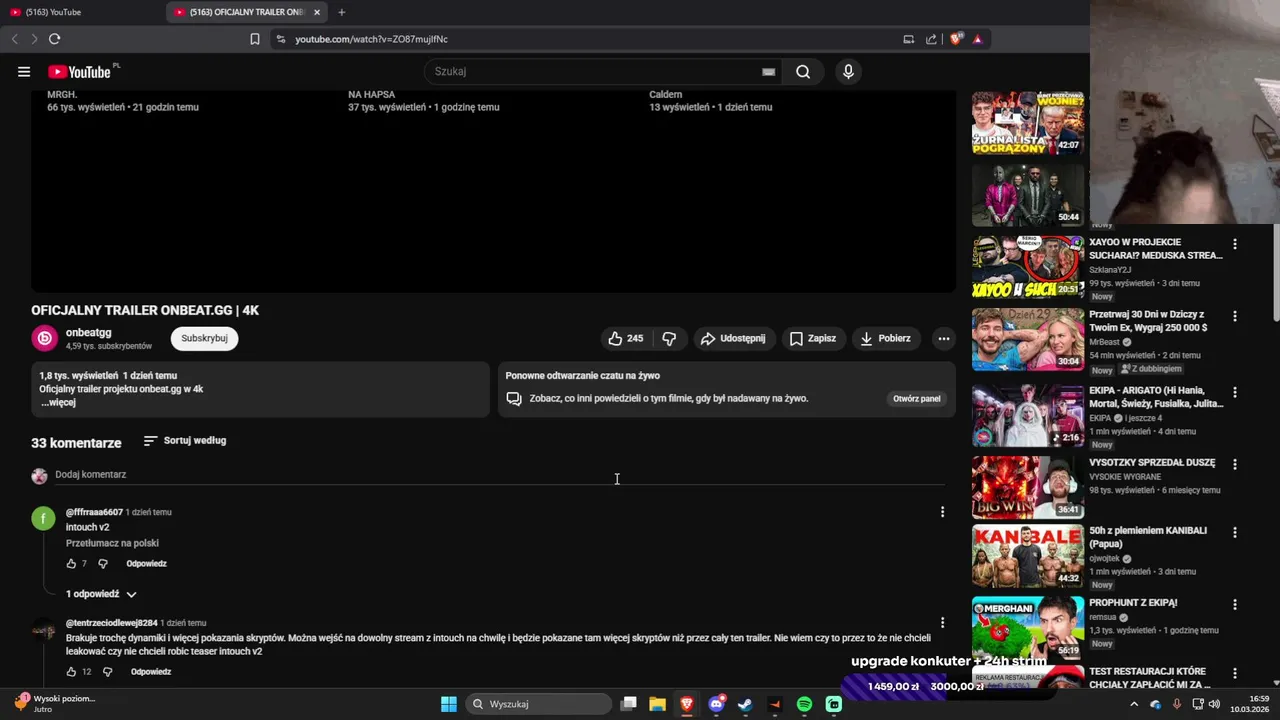The image size is (1280, 720).
Task: Click browser share icon in address bar
Action: [931, 39]
